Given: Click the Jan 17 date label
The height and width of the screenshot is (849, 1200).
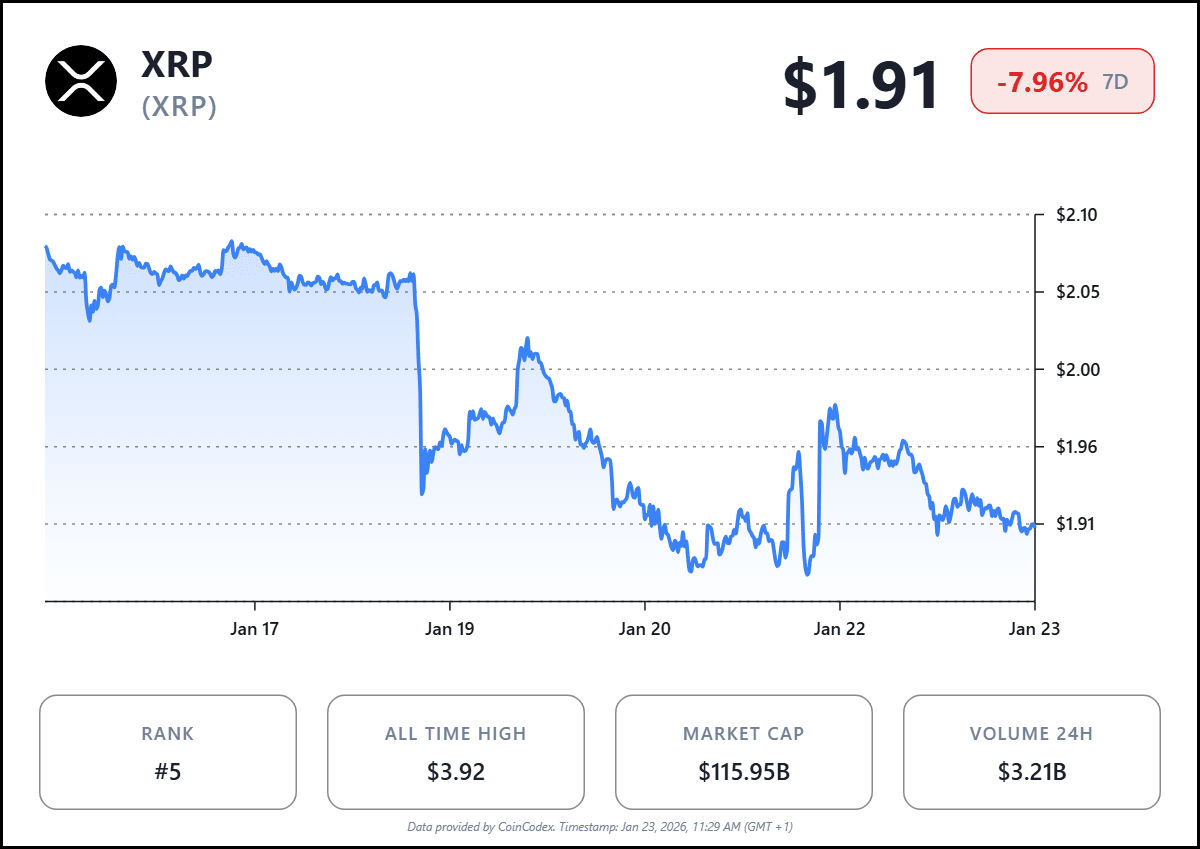Looking at the screenshot, I should pos(255,629).
